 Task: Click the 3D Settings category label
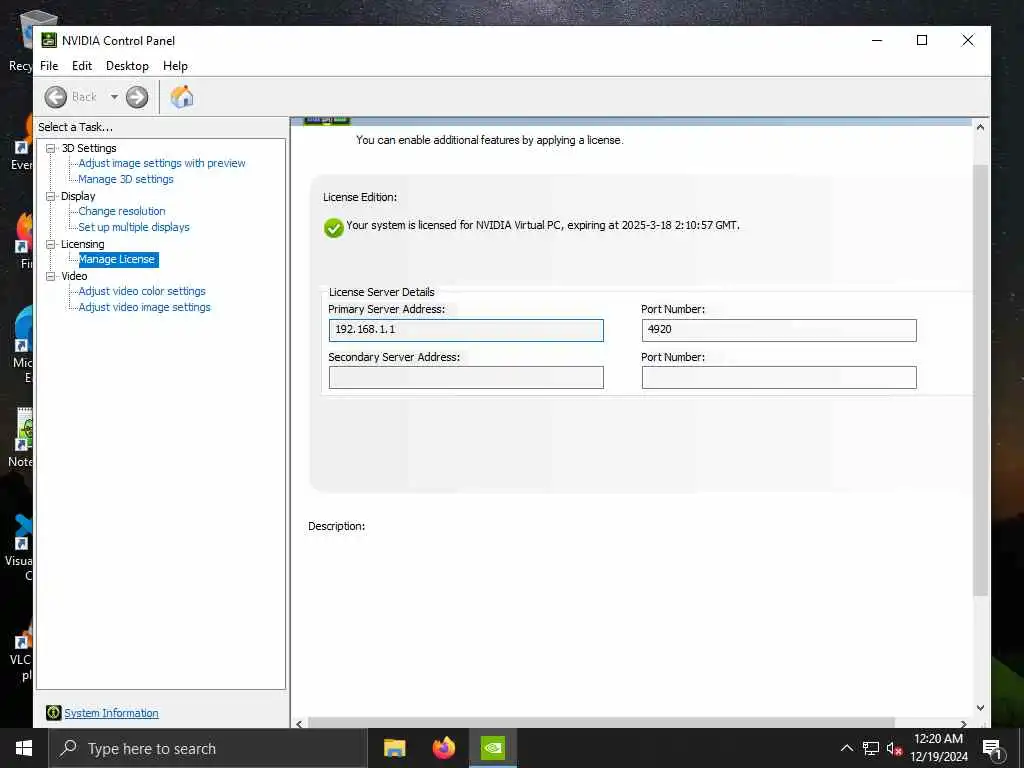coord(89,148)
